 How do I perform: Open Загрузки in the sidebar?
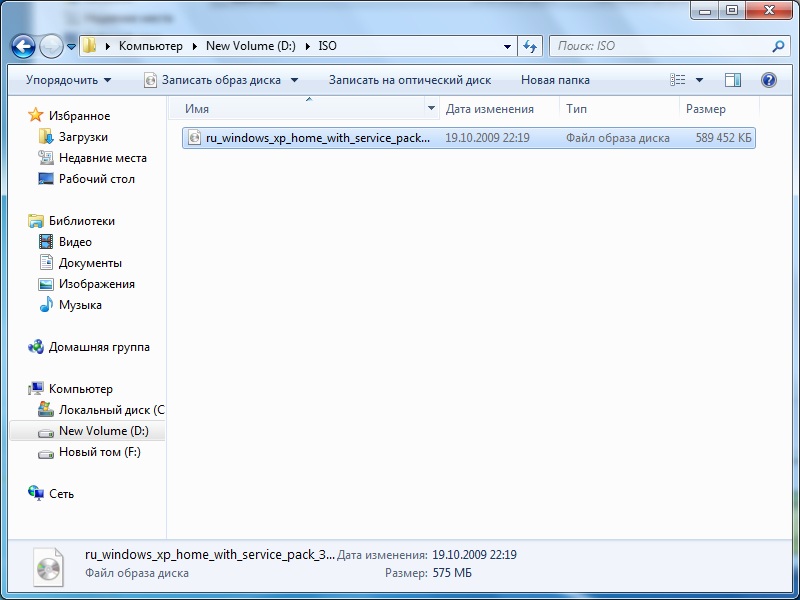[x=83, y=137]
